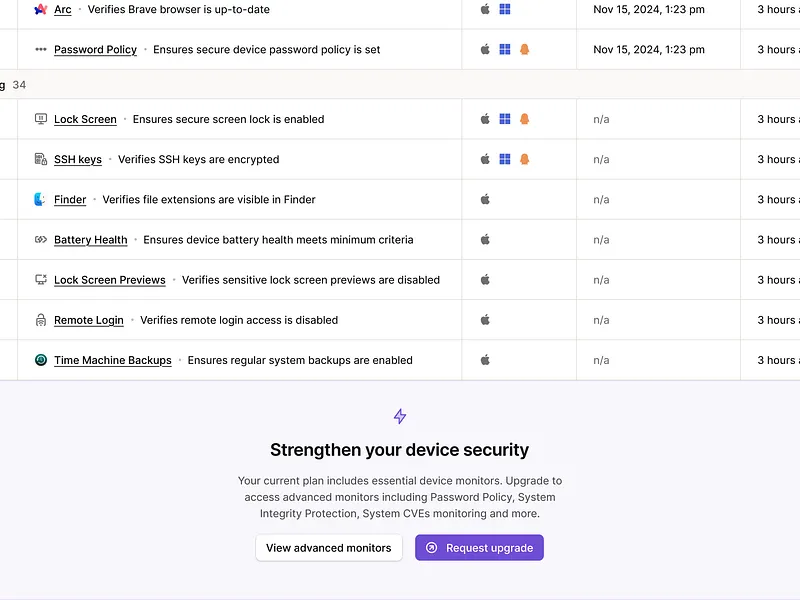Select the SSH keys monitor link
The image size is (800, 600).
click(78, 159)
